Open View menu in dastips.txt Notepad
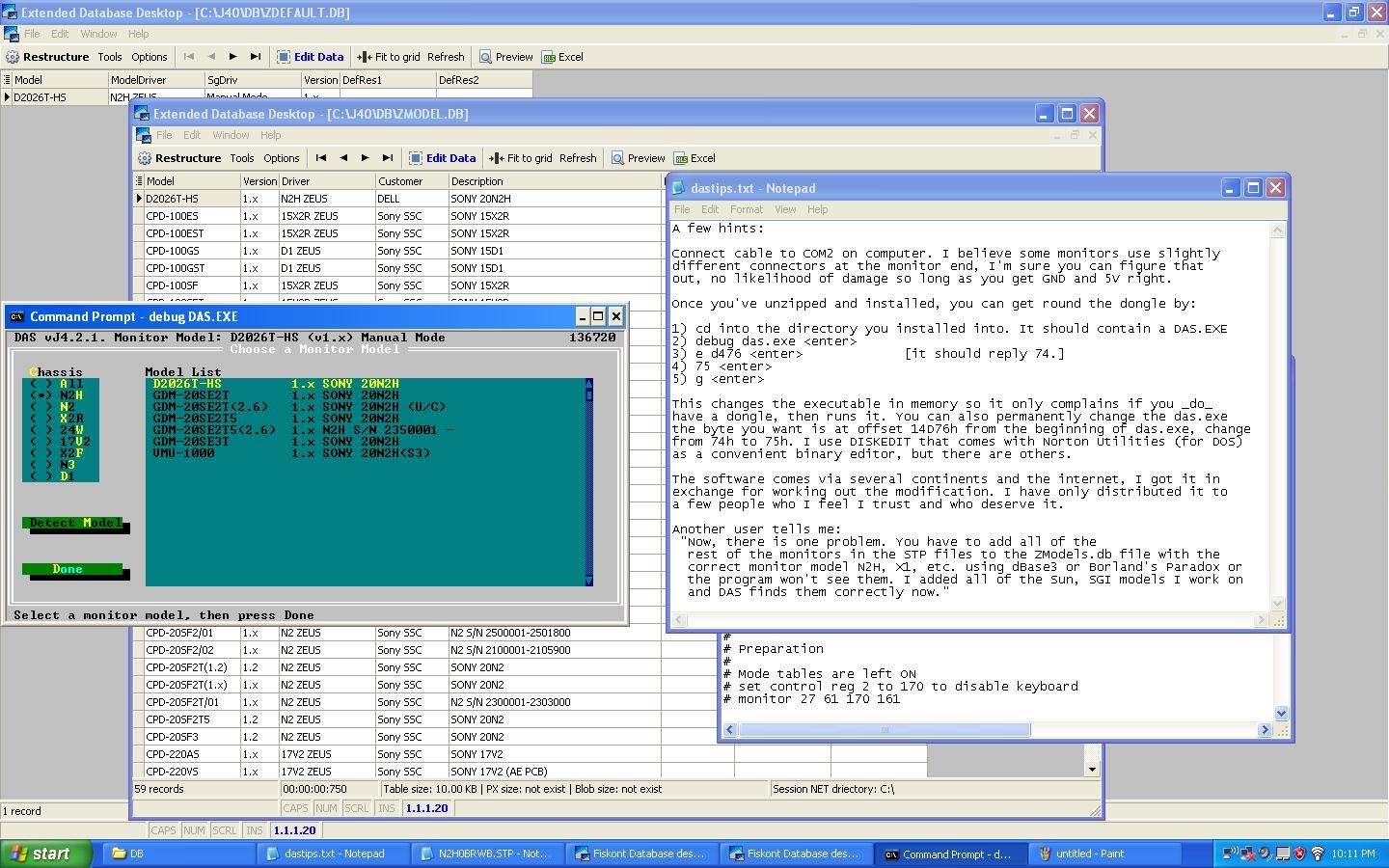1389x868 pixels. click(785, 209)
